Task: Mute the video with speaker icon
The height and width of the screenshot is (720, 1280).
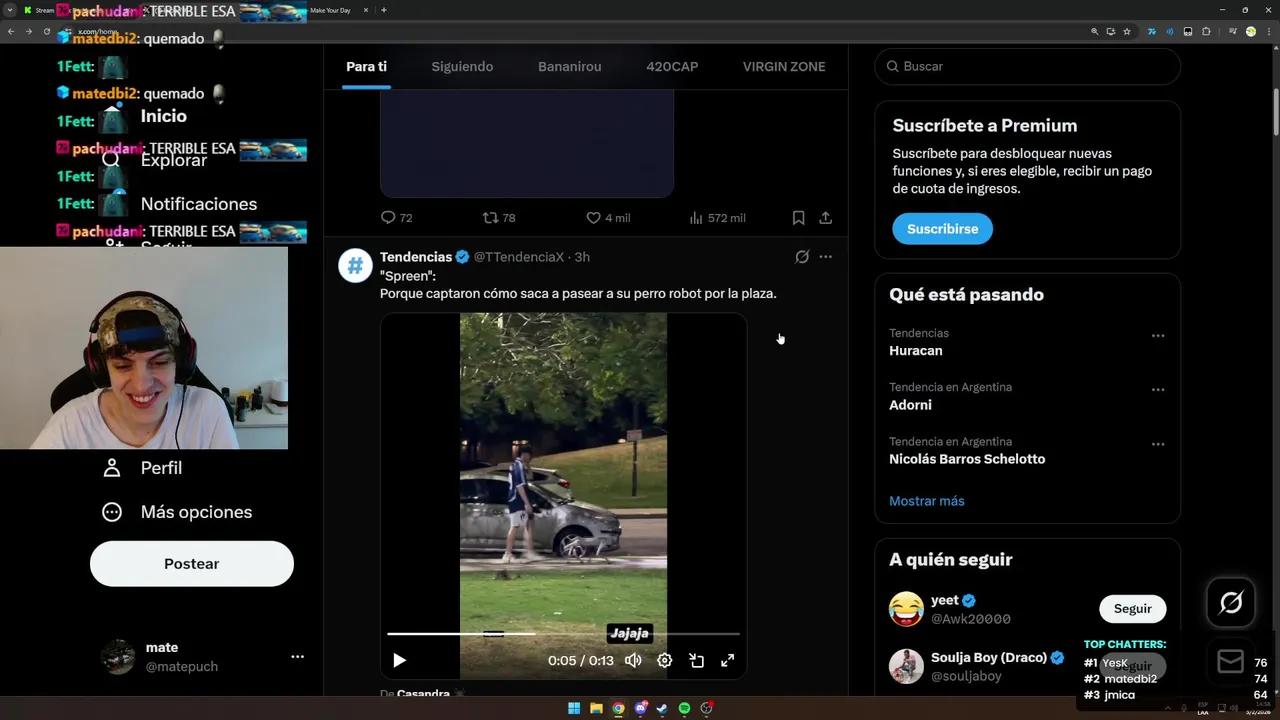Action: click(633, 660)
